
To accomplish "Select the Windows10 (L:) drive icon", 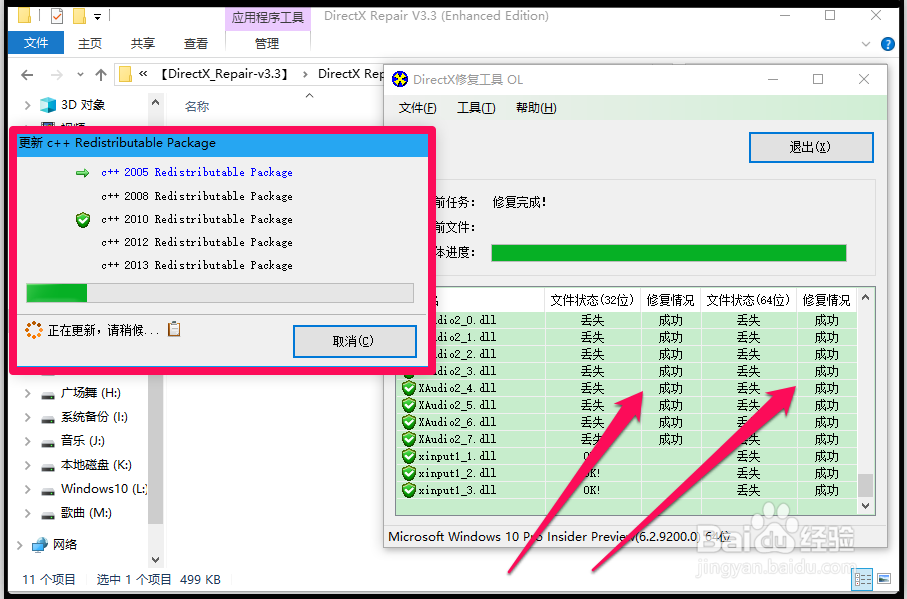I will [48, 491].
